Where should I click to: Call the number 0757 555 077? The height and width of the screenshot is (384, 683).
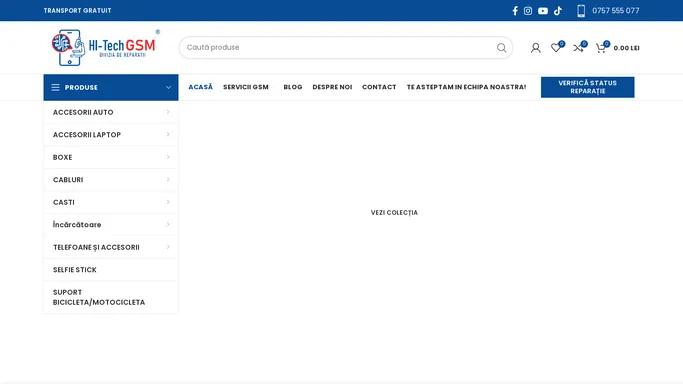point(615,10)
